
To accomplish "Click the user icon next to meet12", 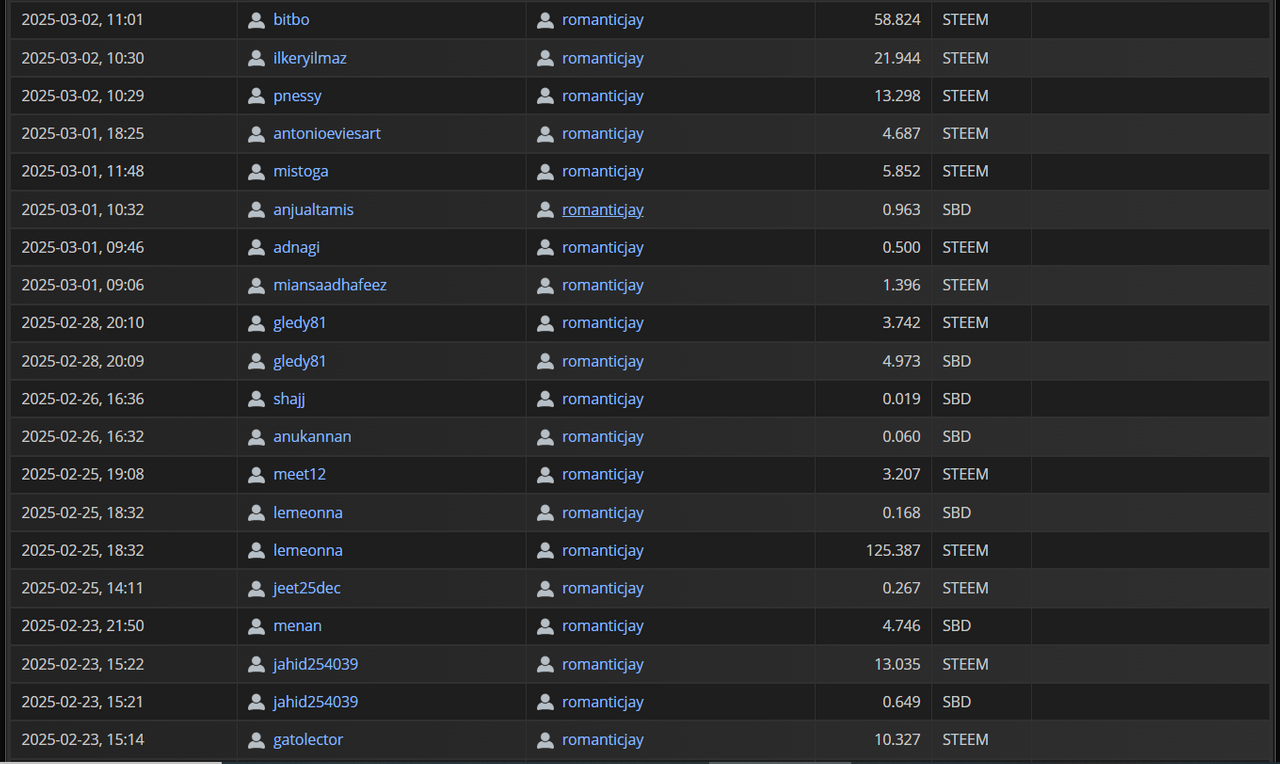I will point(256,474).
